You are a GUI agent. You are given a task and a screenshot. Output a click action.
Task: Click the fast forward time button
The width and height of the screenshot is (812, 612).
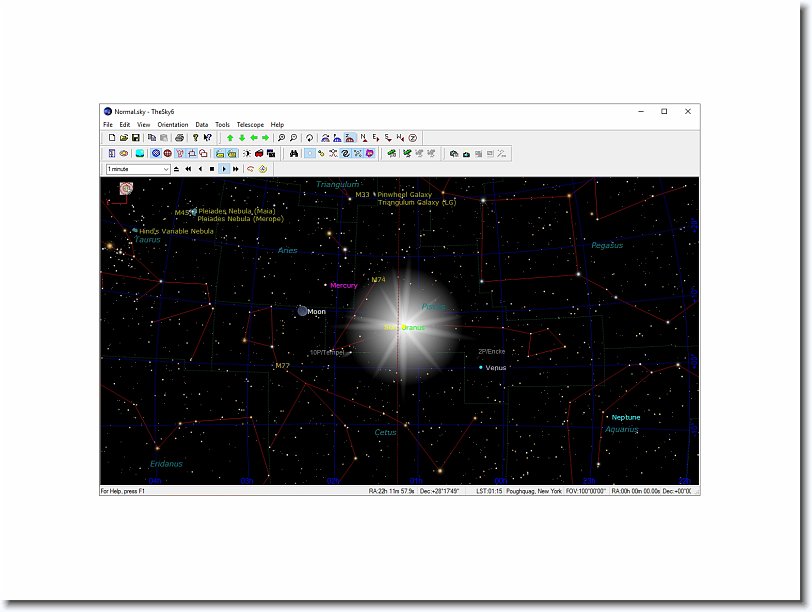pyautogui.click(x=236, y=169)
